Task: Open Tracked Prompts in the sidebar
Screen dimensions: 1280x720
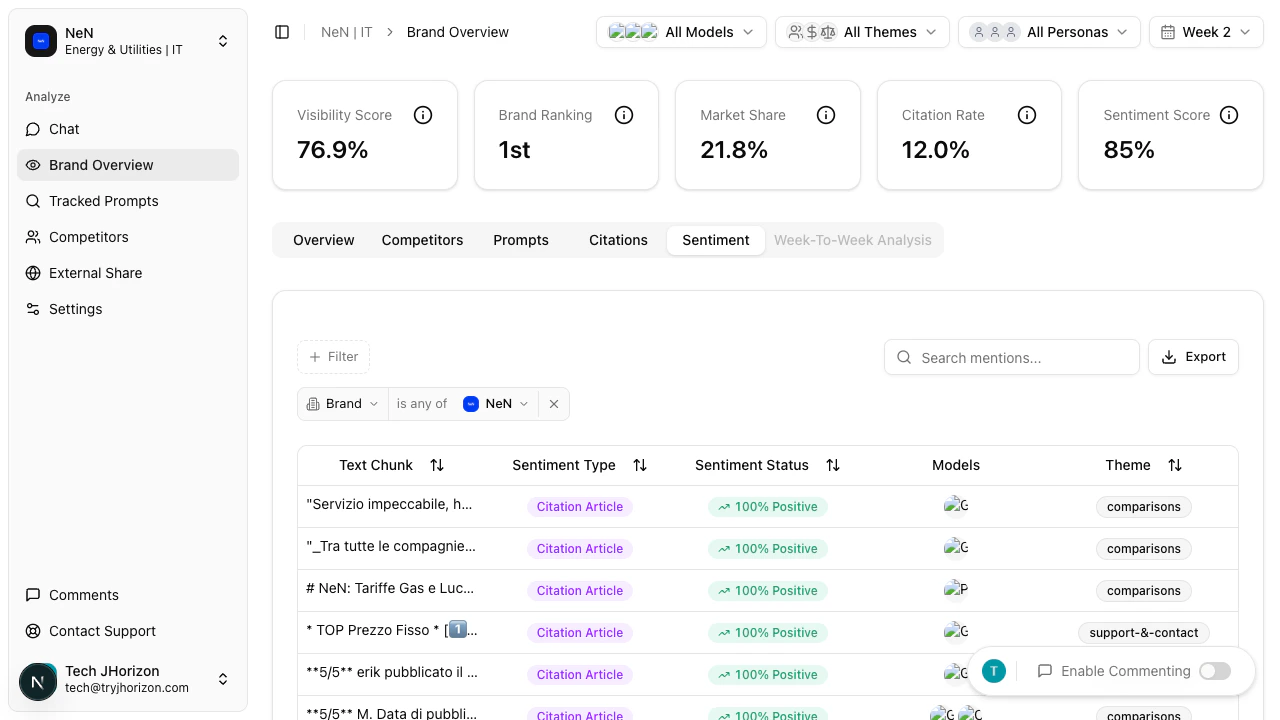Action: tap(103, 201)
